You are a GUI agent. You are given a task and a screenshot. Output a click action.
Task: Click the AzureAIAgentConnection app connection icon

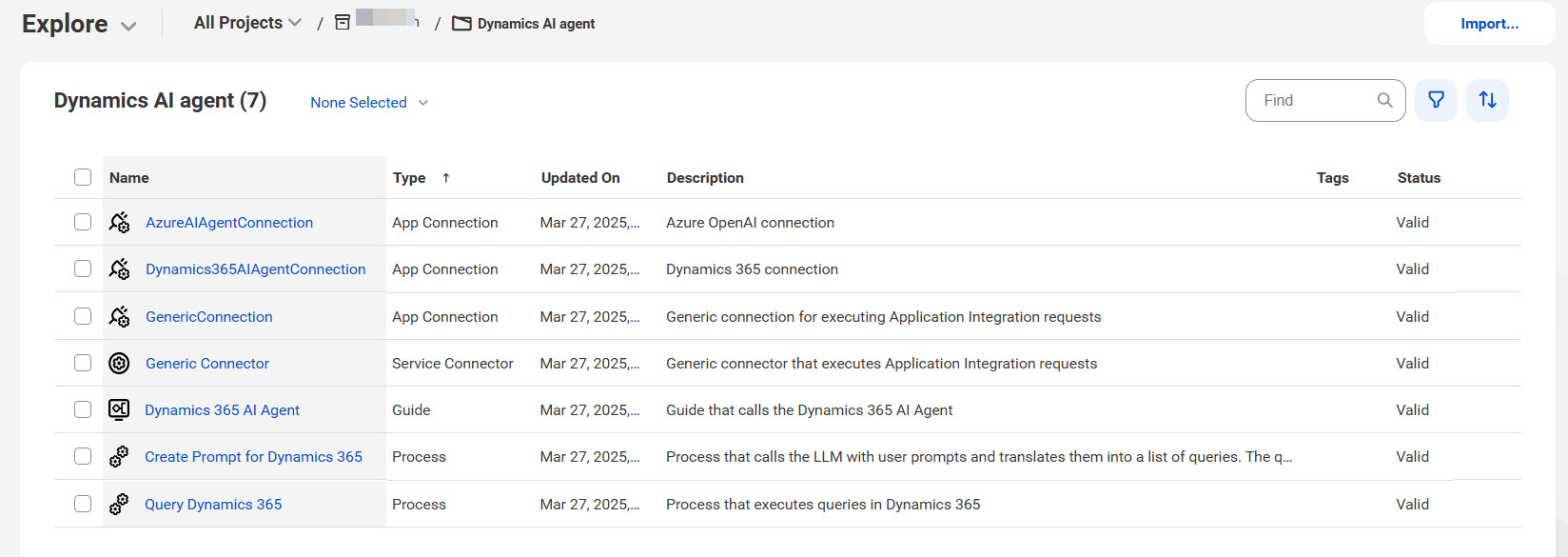point(119,223)
